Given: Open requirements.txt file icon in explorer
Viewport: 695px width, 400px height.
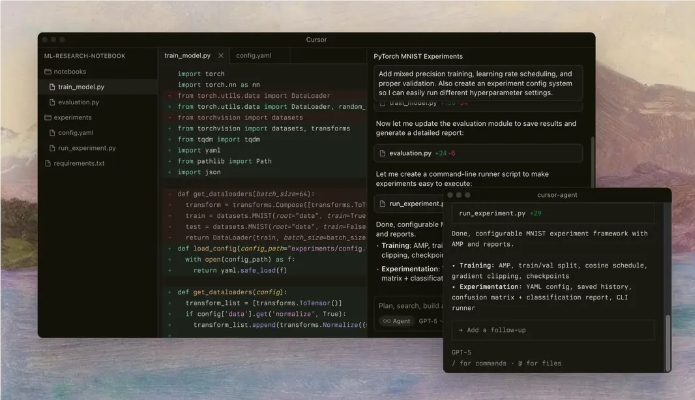Looking at the screenshot, I should [x=44, y=162].
